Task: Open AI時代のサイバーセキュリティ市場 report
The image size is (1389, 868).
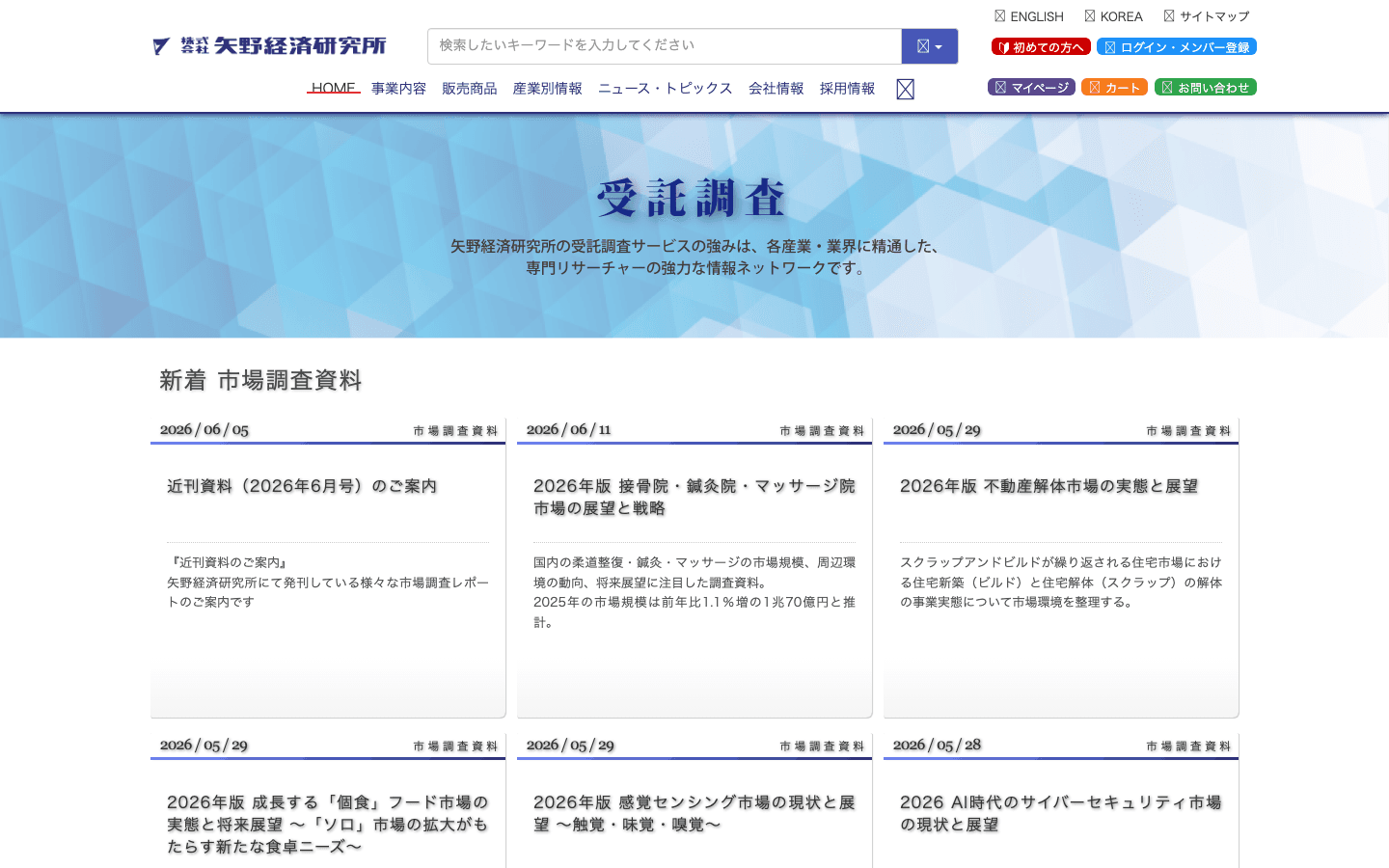Action: click(1061, 813)
